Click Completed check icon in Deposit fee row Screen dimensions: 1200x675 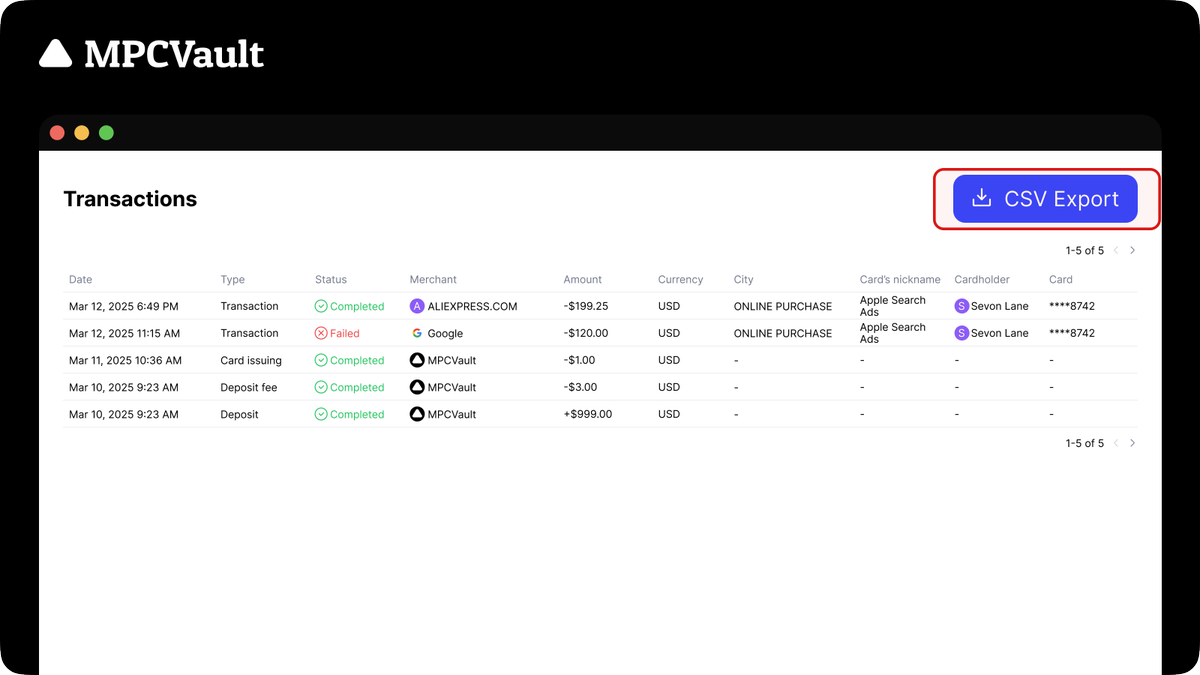(321, 387)
